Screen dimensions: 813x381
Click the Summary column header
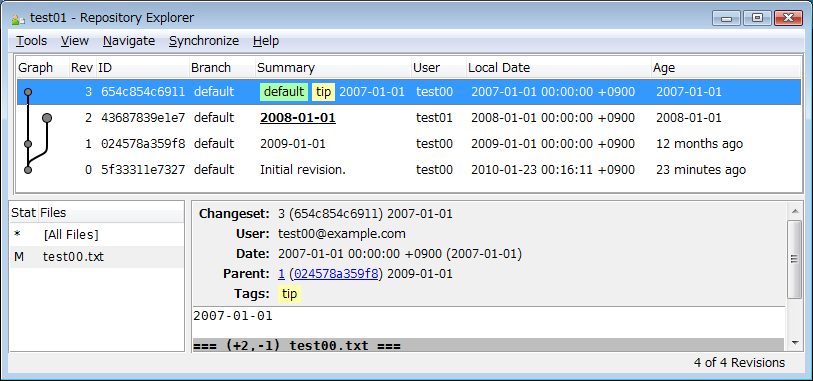click(333, 68)
